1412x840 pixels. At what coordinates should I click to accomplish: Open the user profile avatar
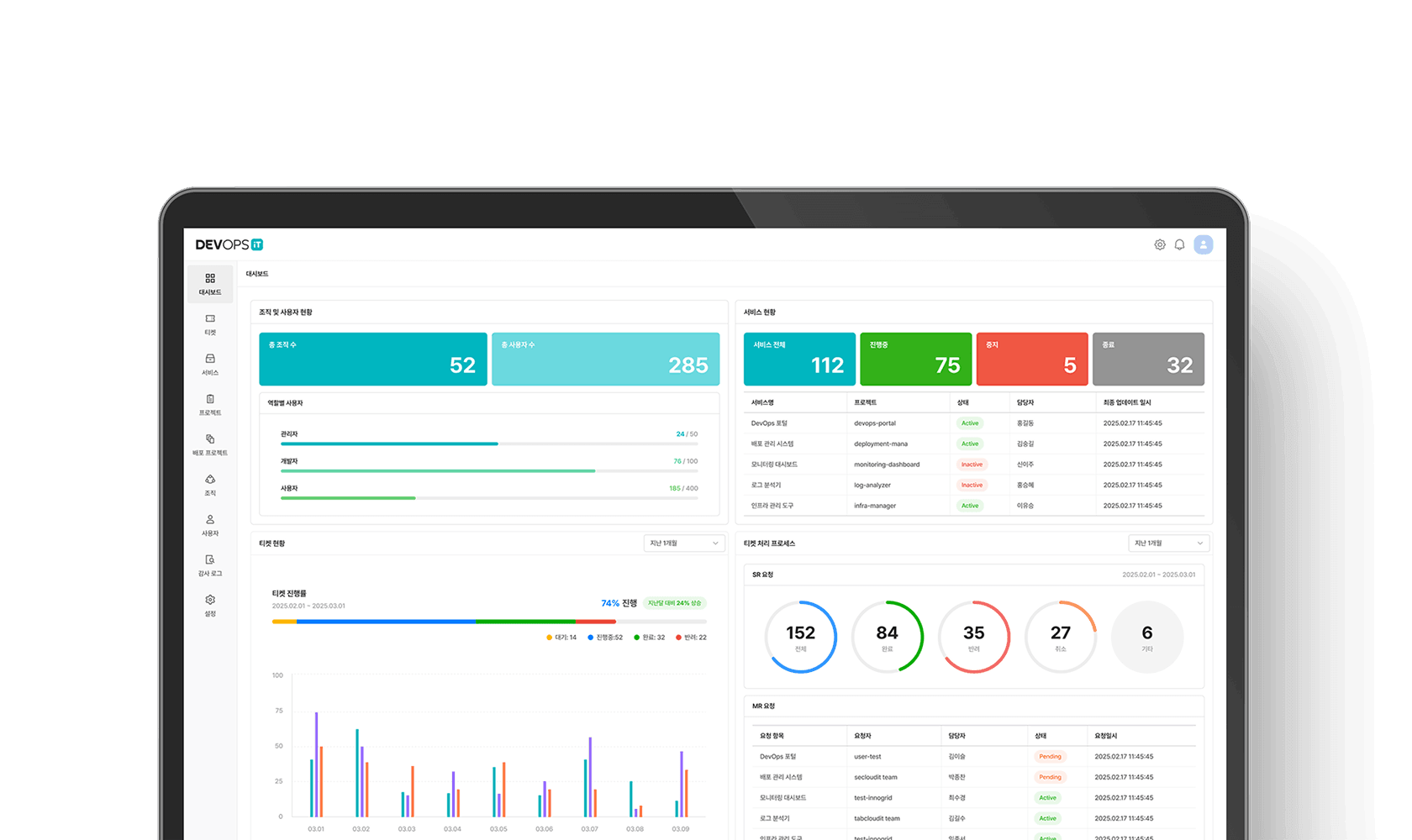point(1204,244)
